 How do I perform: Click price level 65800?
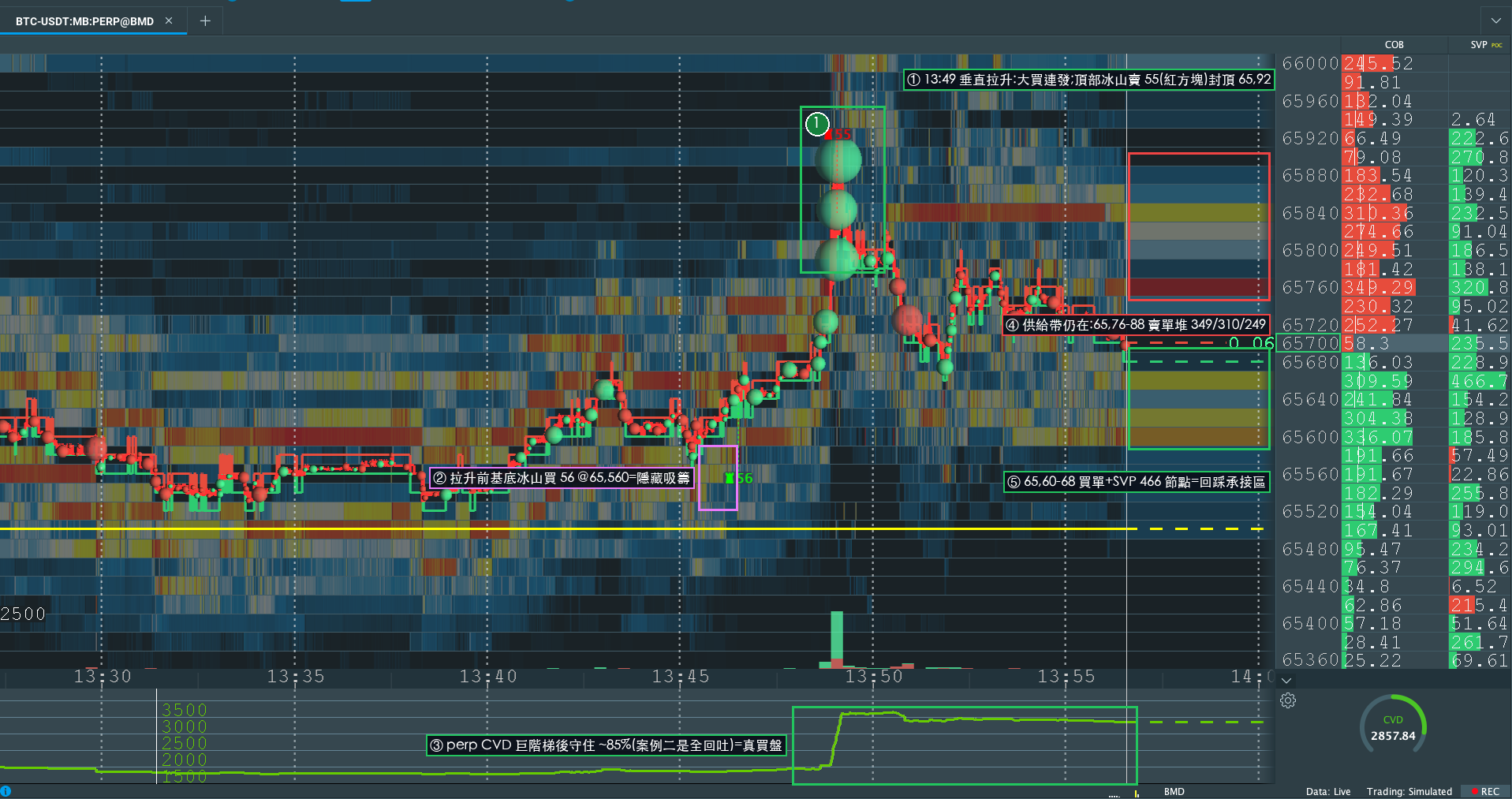(1310, 250)
